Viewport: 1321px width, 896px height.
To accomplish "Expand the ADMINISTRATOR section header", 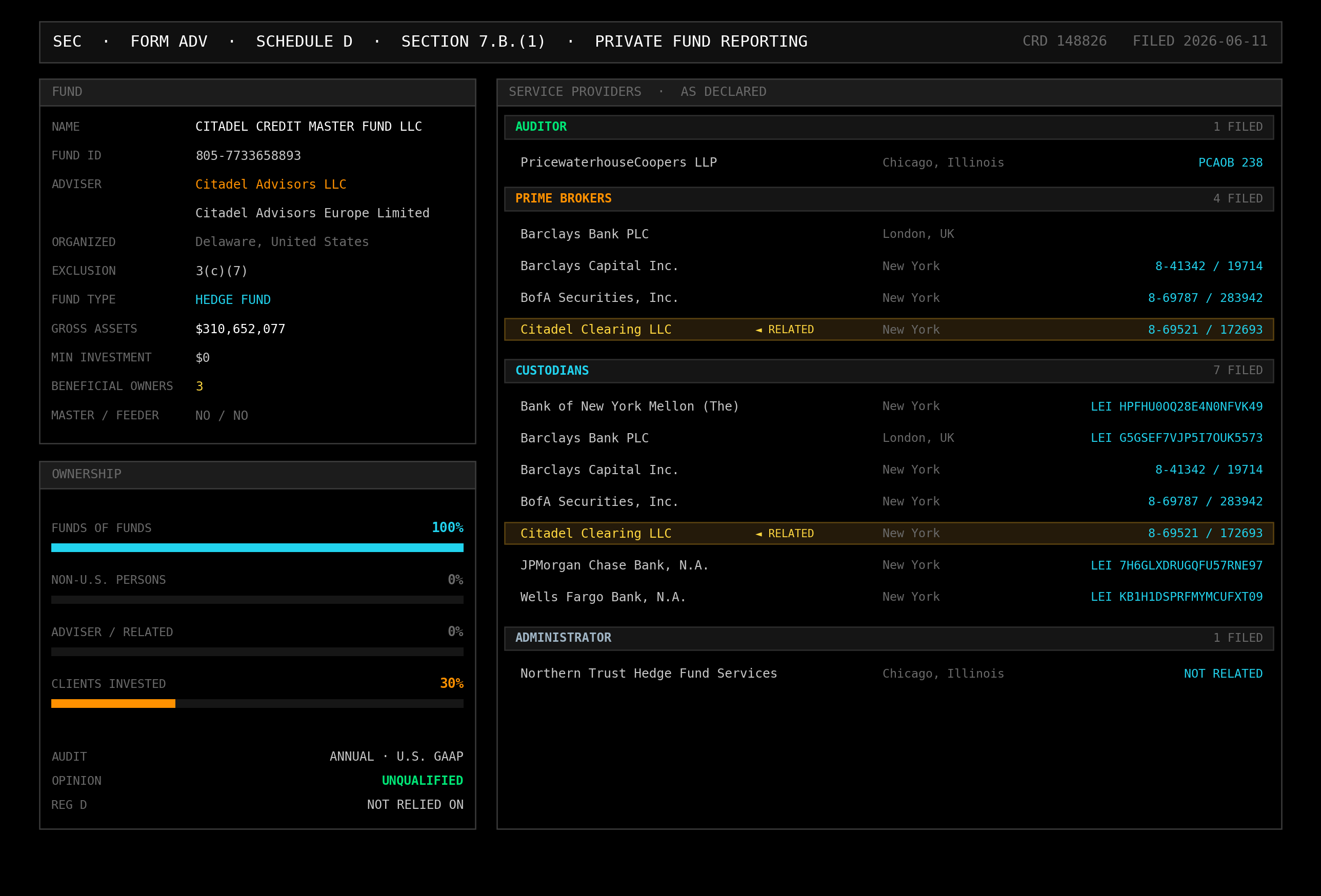I will click(888, 638).
